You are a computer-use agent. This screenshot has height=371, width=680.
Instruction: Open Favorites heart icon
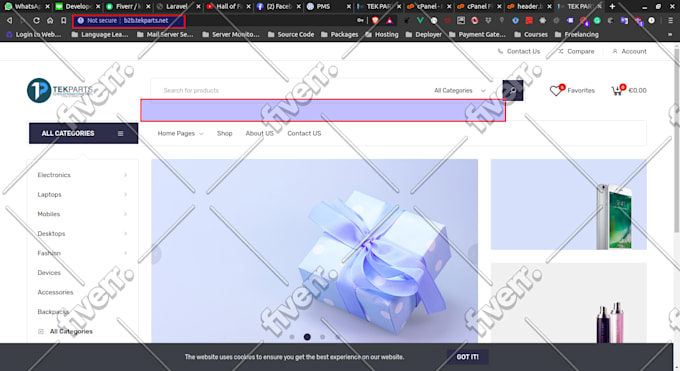pyautogui.click(x=556, y=90)
